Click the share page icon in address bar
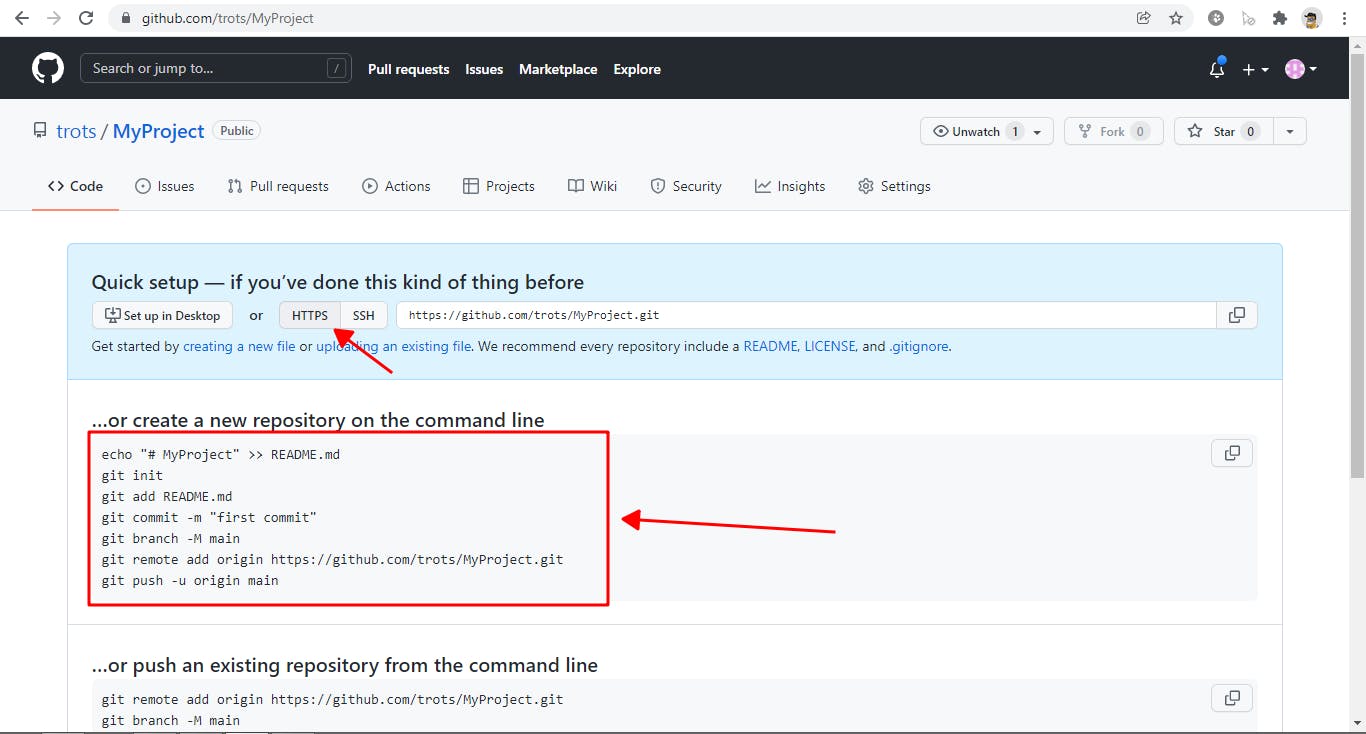The height and width of the screenshot is (734, 1366). coord(1143,18)
